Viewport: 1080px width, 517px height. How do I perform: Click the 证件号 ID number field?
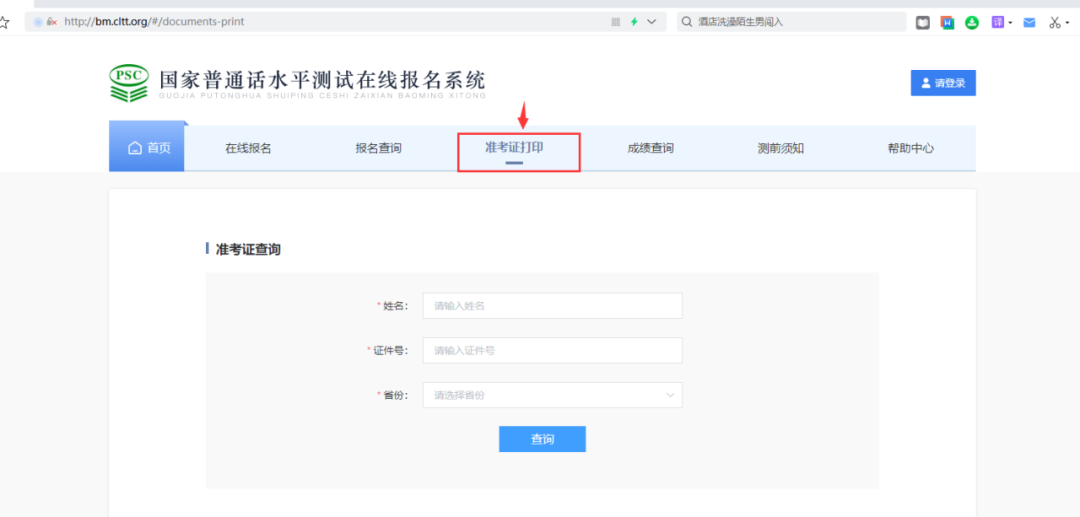(x=552, y=350)
